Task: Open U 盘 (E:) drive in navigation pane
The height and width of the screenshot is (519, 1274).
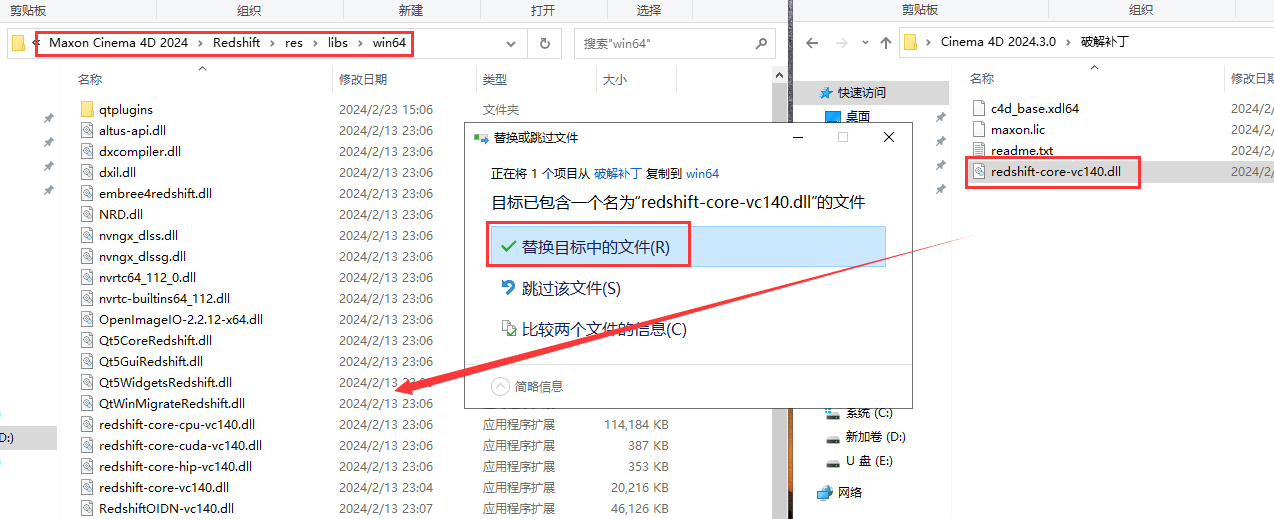Action: point(868,461)
